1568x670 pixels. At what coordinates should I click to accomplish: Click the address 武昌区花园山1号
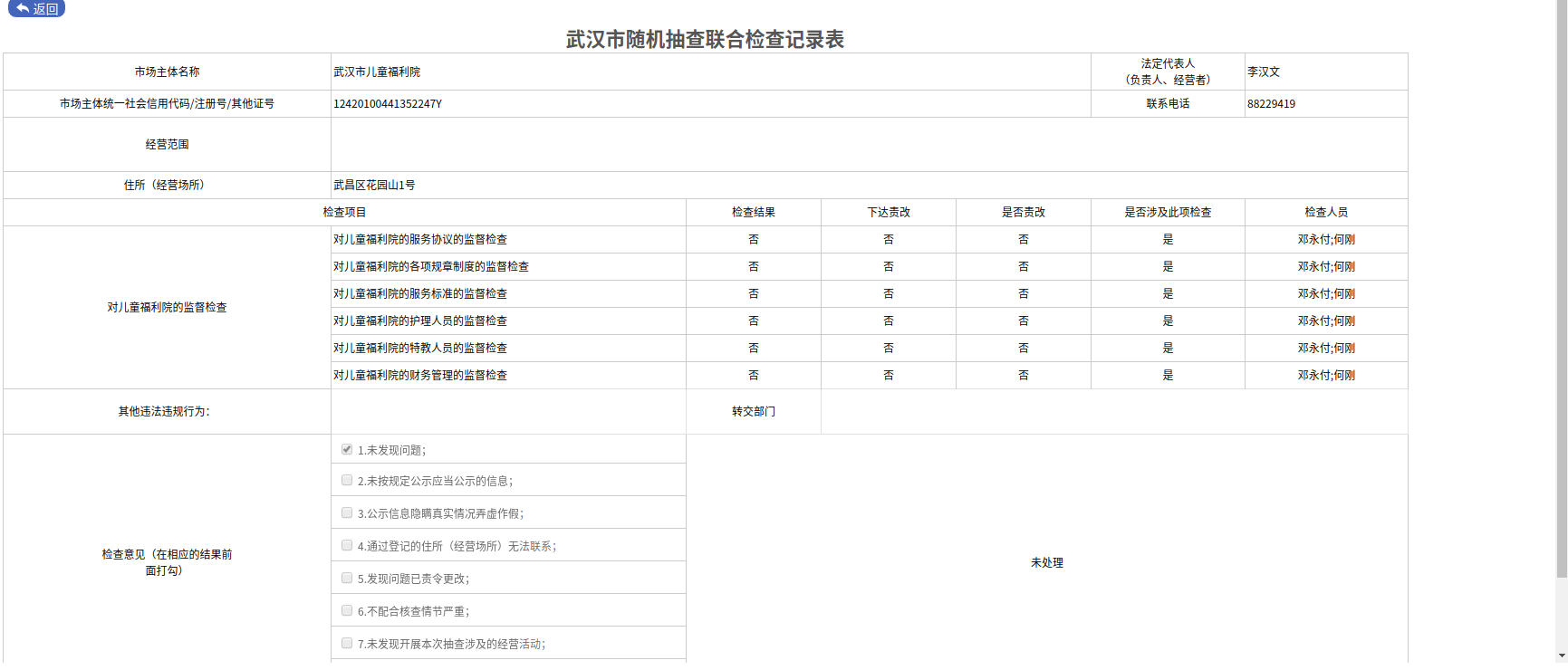pyautogui.click(x=374, y=185)
